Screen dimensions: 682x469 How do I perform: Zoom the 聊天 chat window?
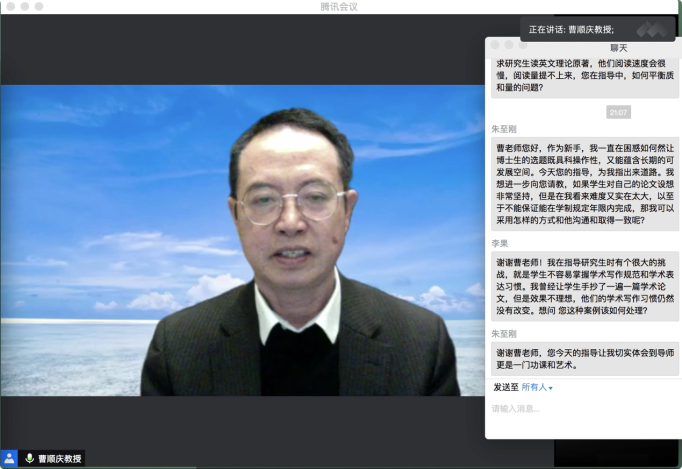[522, 45]
